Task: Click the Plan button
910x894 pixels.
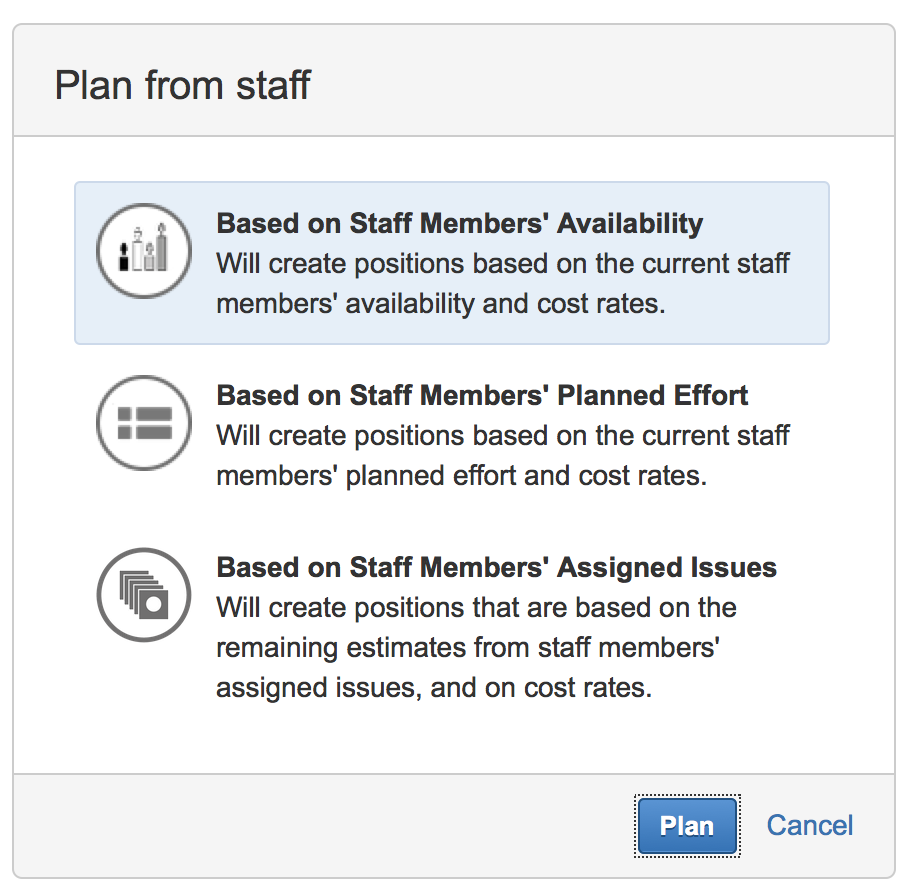Action: tap(687, 825)
